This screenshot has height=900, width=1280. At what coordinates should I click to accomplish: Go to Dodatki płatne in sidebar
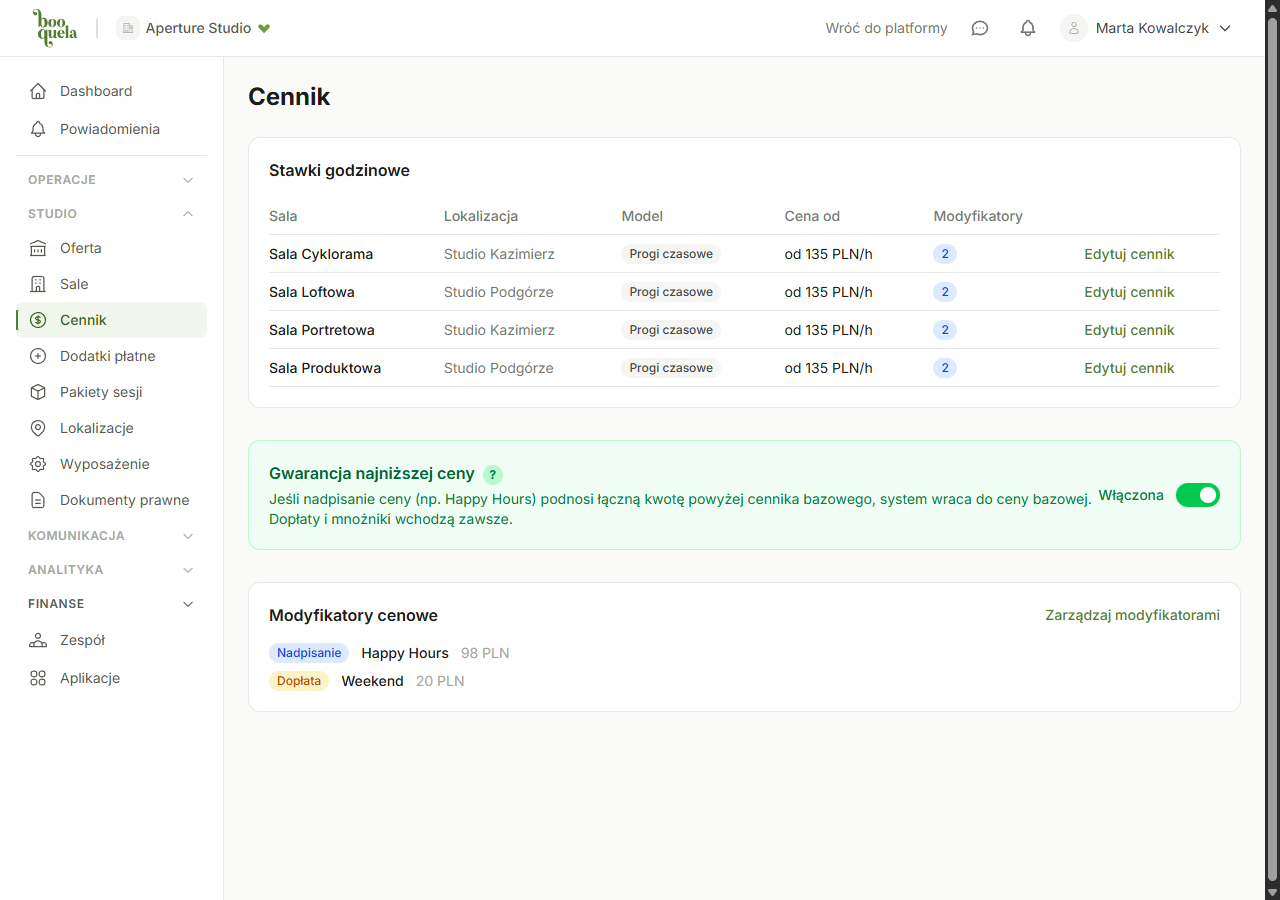pos(107,356)
